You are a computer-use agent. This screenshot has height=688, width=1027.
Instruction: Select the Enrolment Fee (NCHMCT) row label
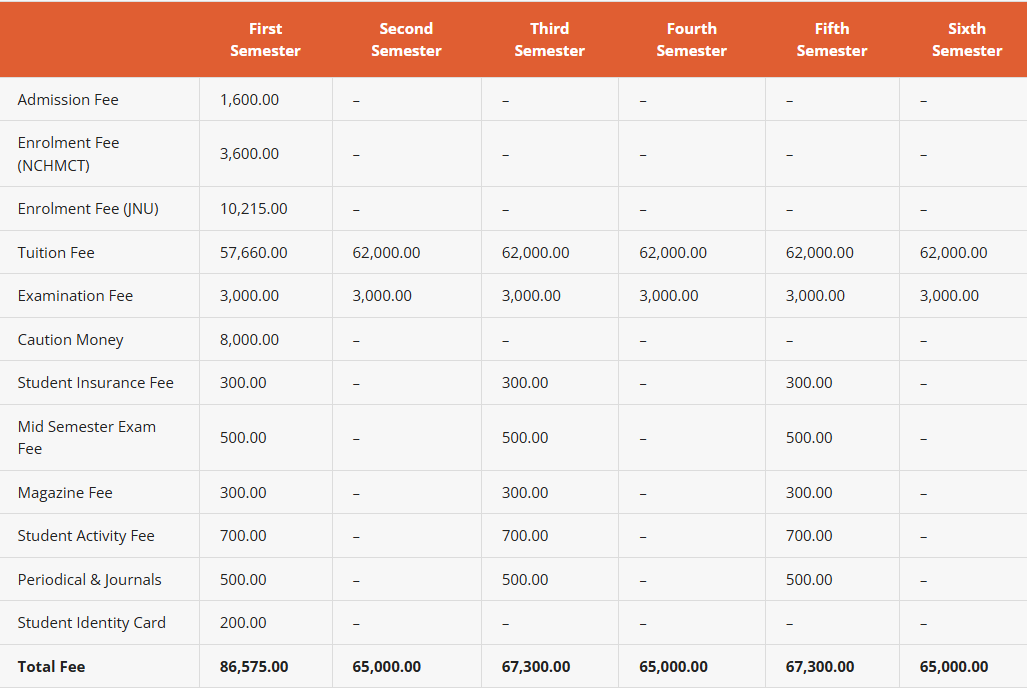[68, 154]
